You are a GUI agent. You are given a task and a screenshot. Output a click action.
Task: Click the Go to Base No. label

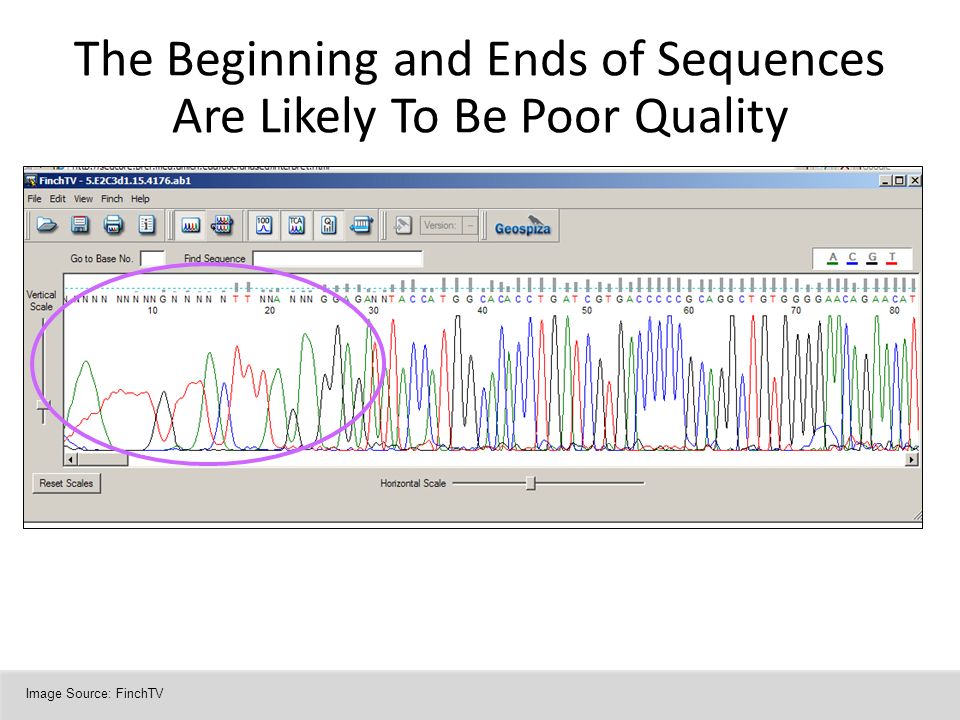102,258
